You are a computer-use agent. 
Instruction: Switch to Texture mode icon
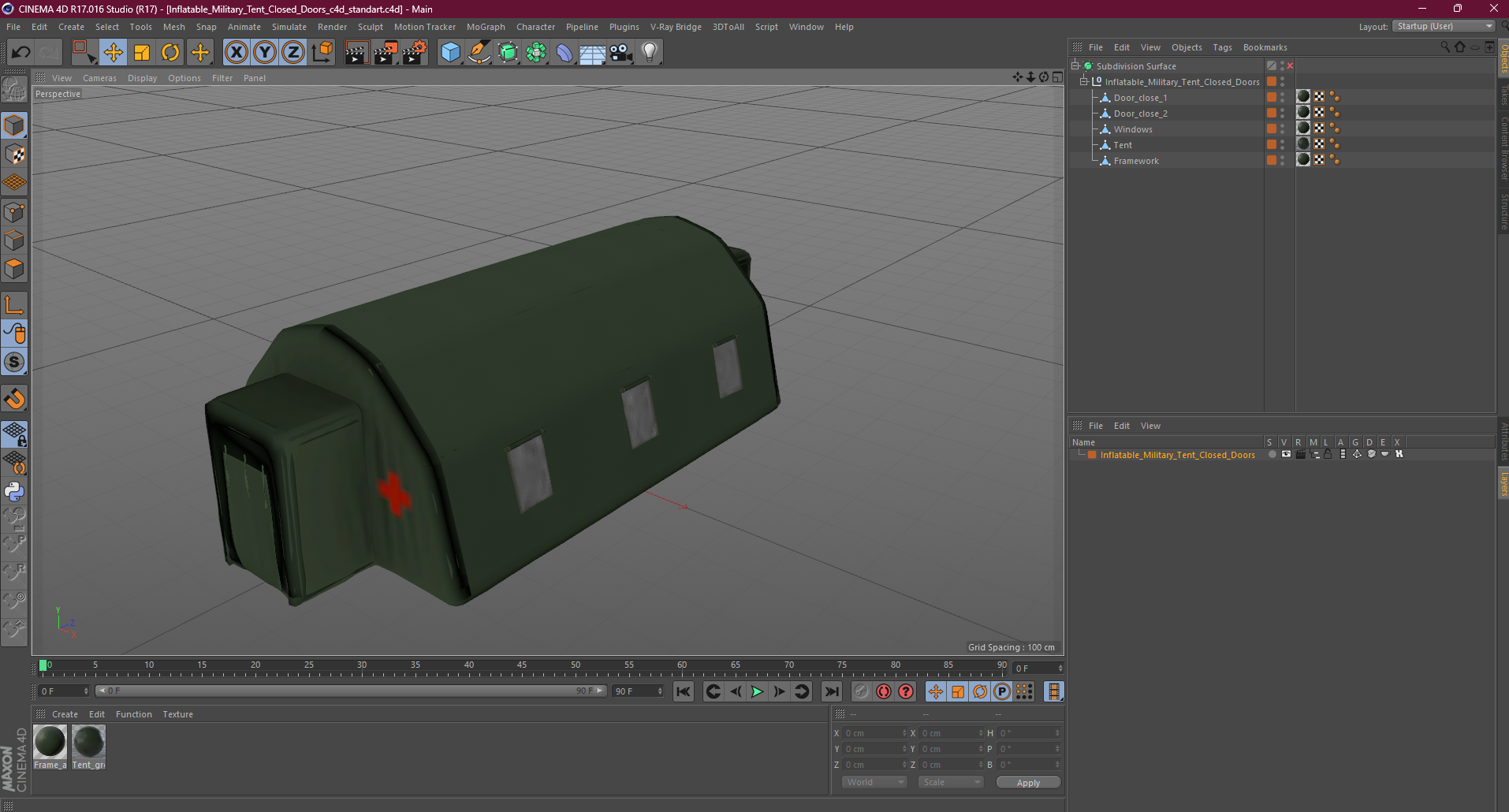coord(14,155)
